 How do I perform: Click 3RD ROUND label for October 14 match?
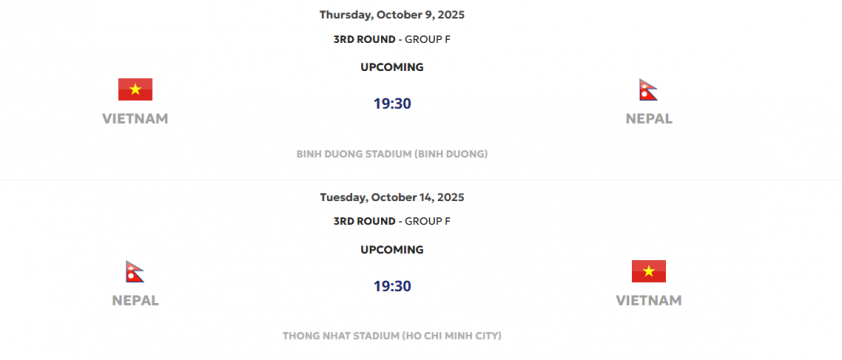click(x=365, y=221)
